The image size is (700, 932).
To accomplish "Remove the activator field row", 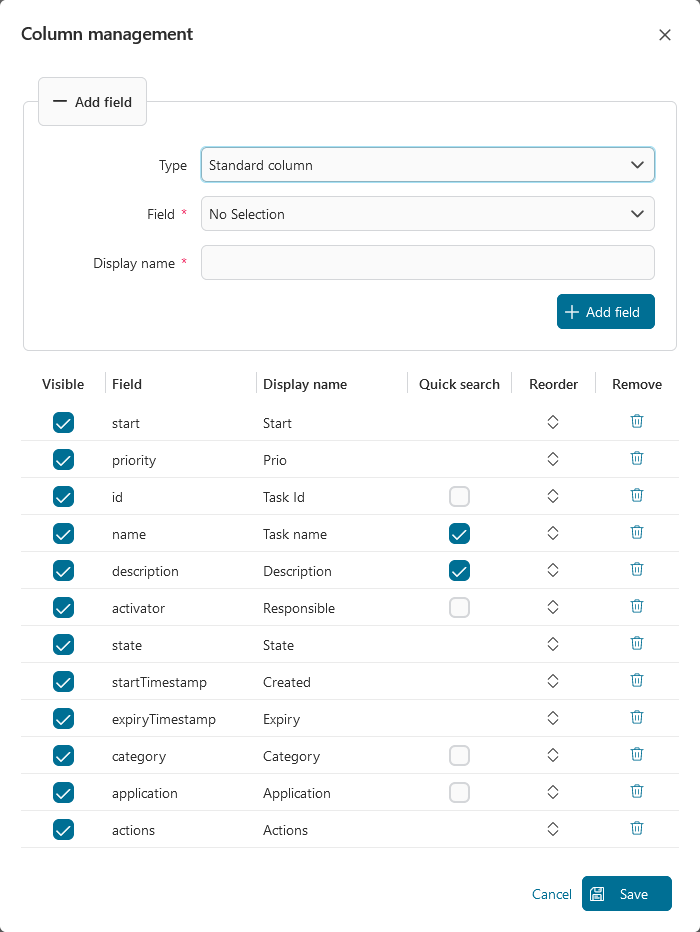I will pyautogui.click(x=636, y=606).
